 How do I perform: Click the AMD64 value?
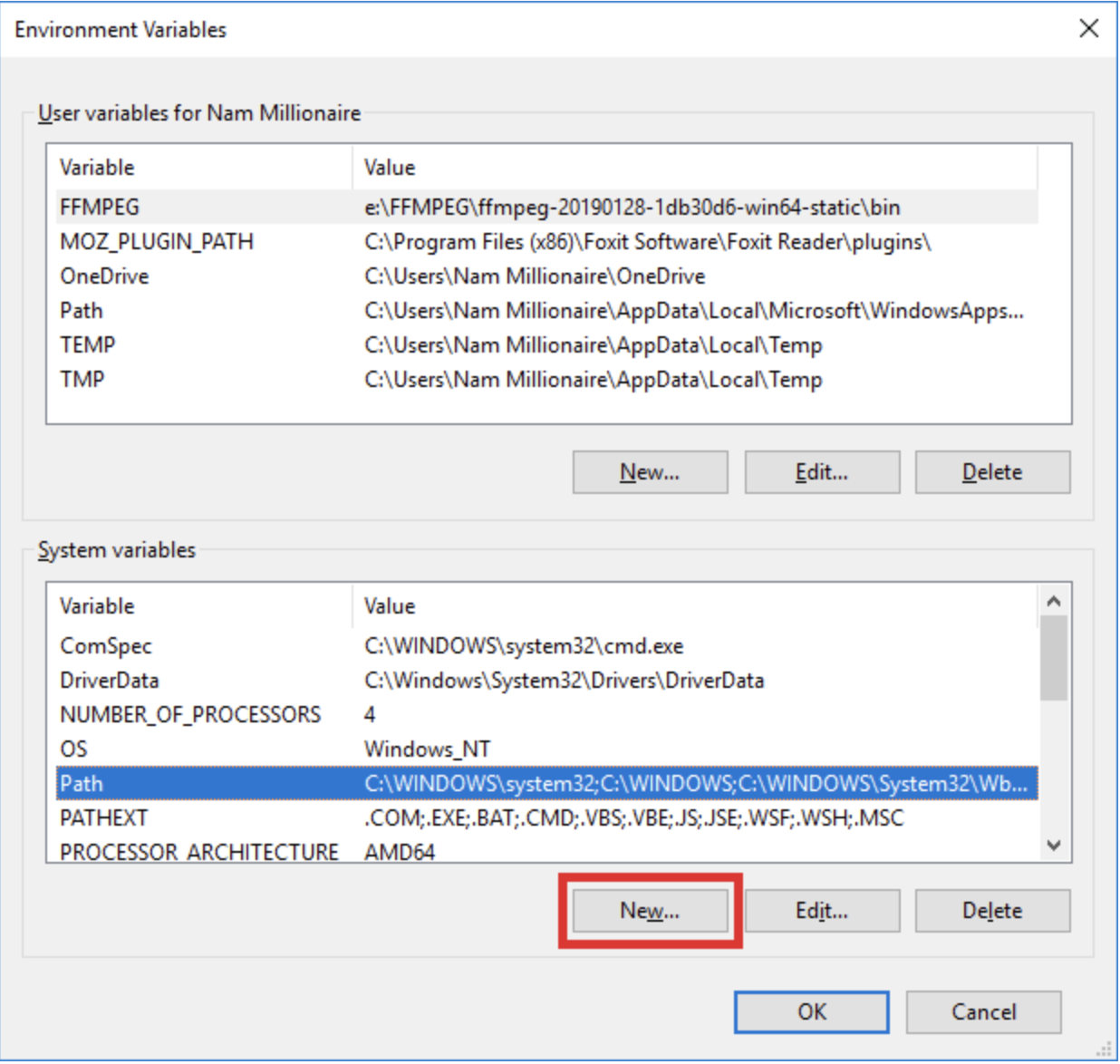tap(400, 852)
